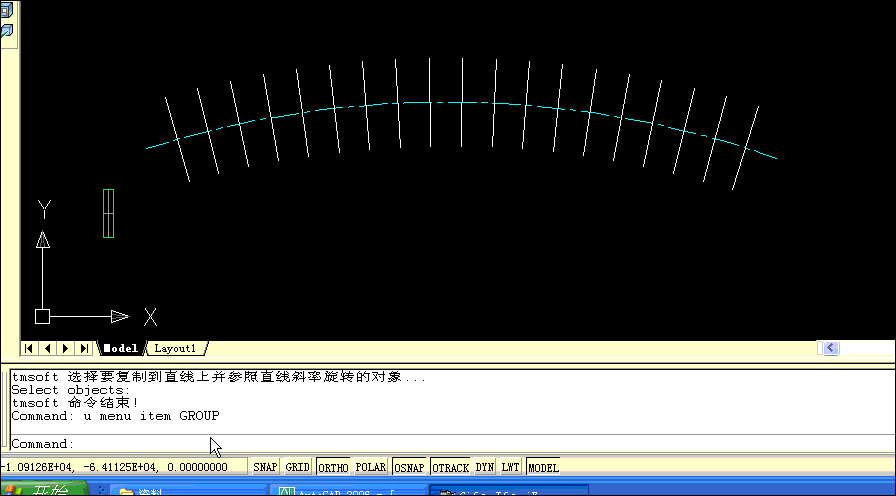Click the coordinate readout in status bar
Screen dimensions: 896x496
tap(114, 467)
